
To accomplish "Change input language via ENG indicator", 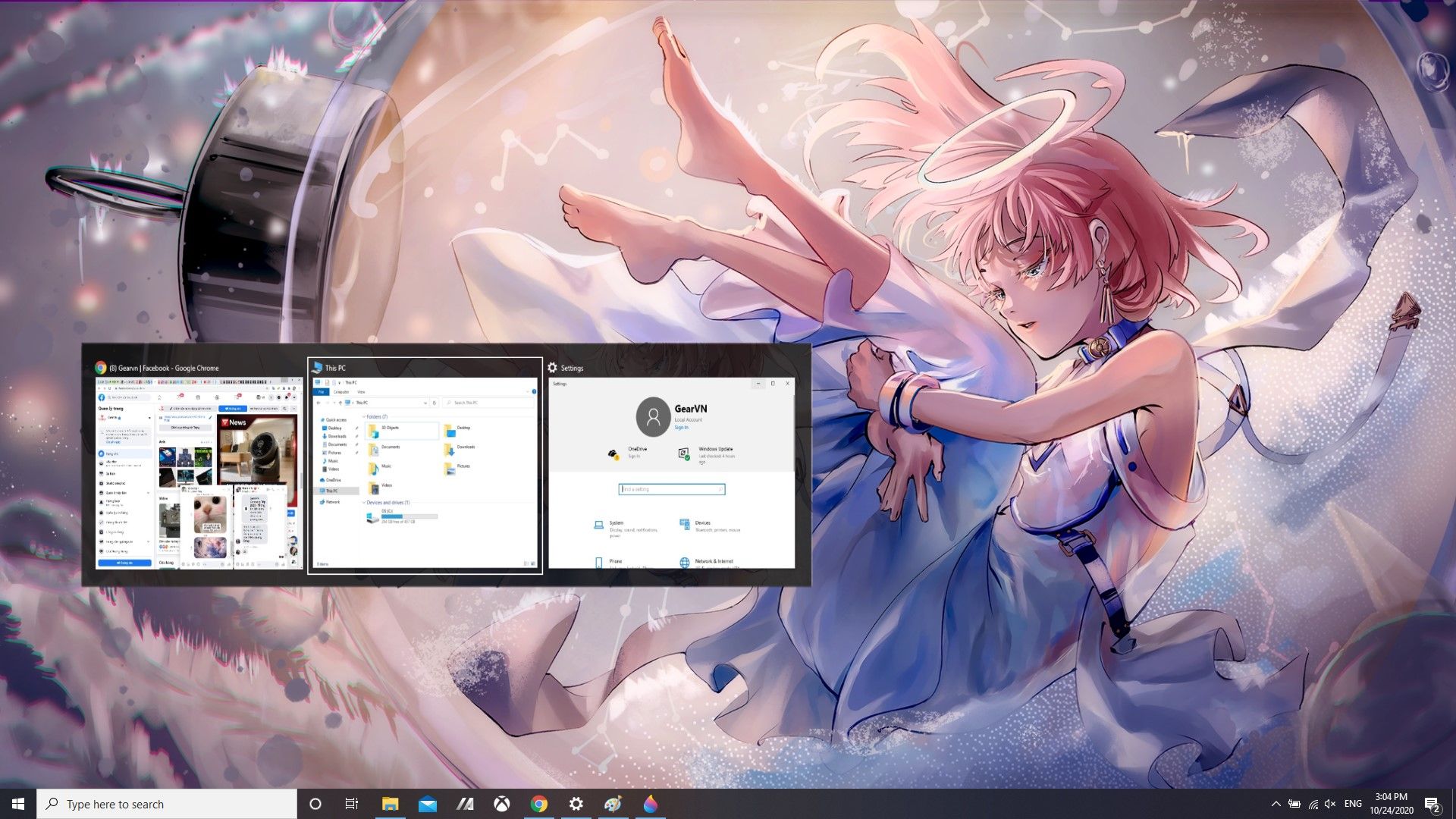I will pyautogui.click(x=1353, y=804).
